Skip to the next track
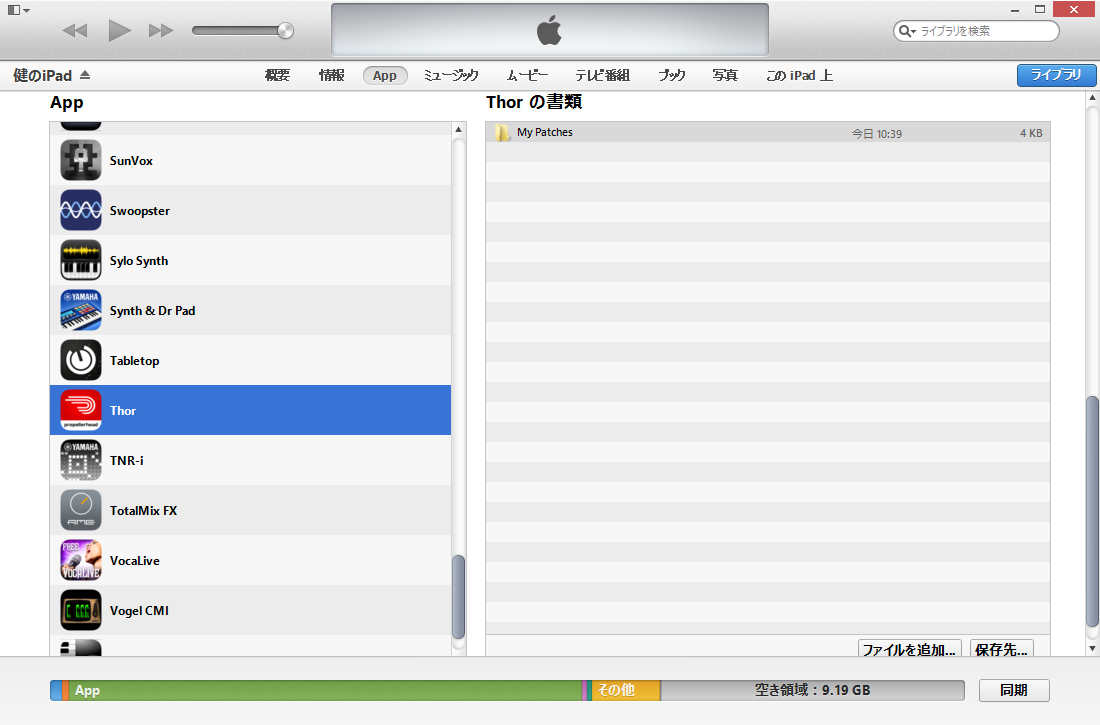The width and height of the screenshot is (1100, 725). coord(161,30)
